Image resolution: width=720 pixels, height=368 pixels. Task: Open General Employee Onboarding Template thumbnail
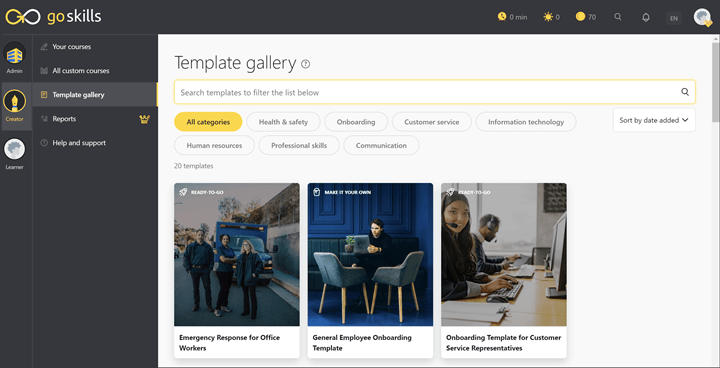[370, 255]
